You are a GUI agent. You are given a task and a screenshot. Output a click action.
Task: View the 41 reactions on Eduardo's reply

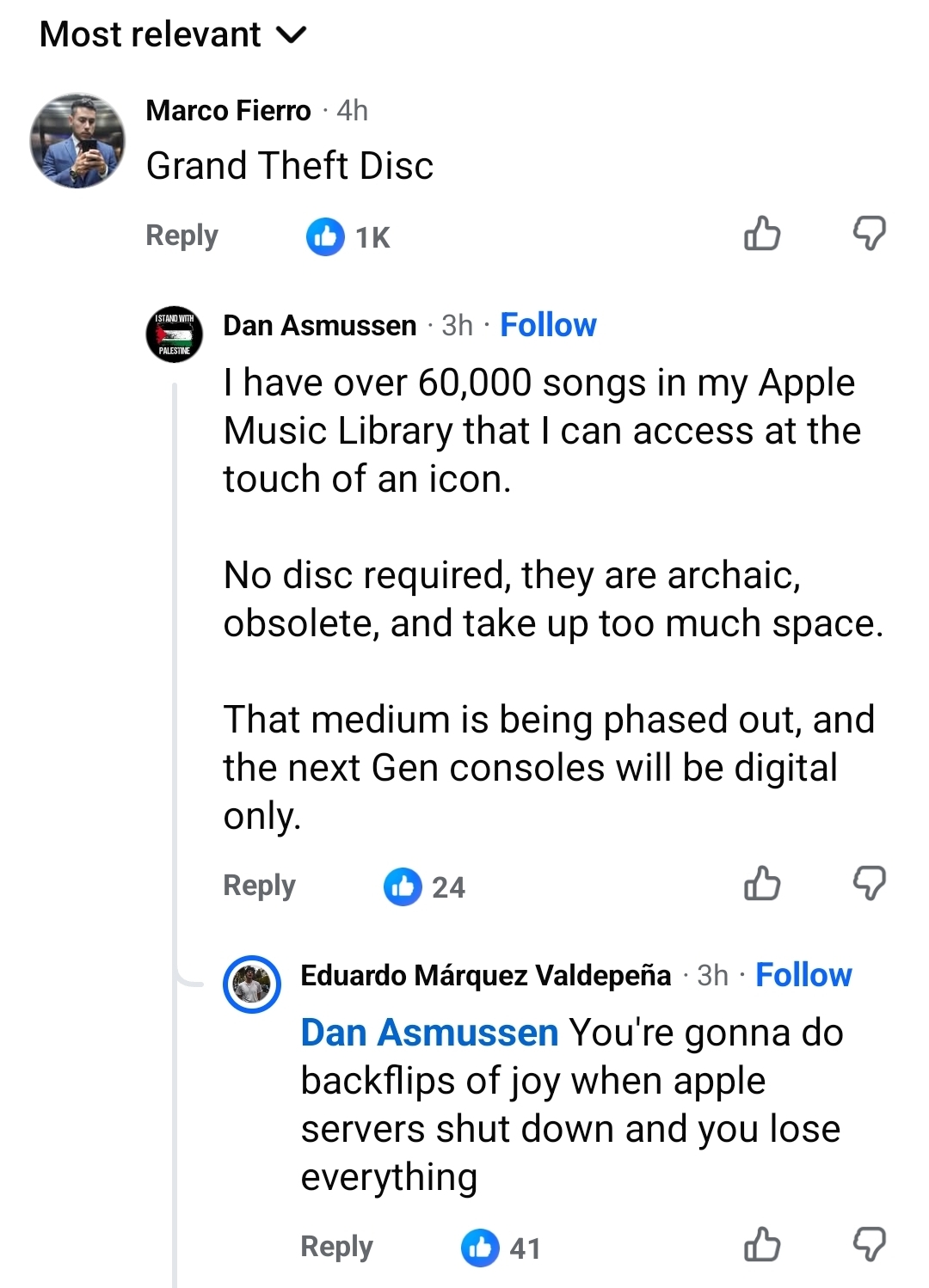(501, 1248)
